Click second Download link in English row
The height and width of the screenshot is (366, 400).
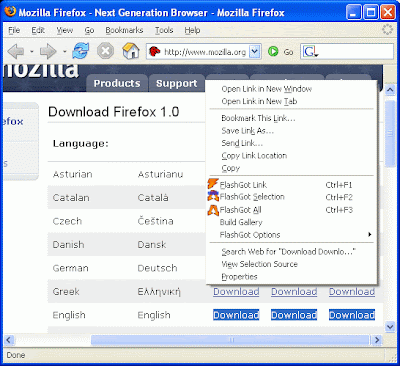point(294,315)
